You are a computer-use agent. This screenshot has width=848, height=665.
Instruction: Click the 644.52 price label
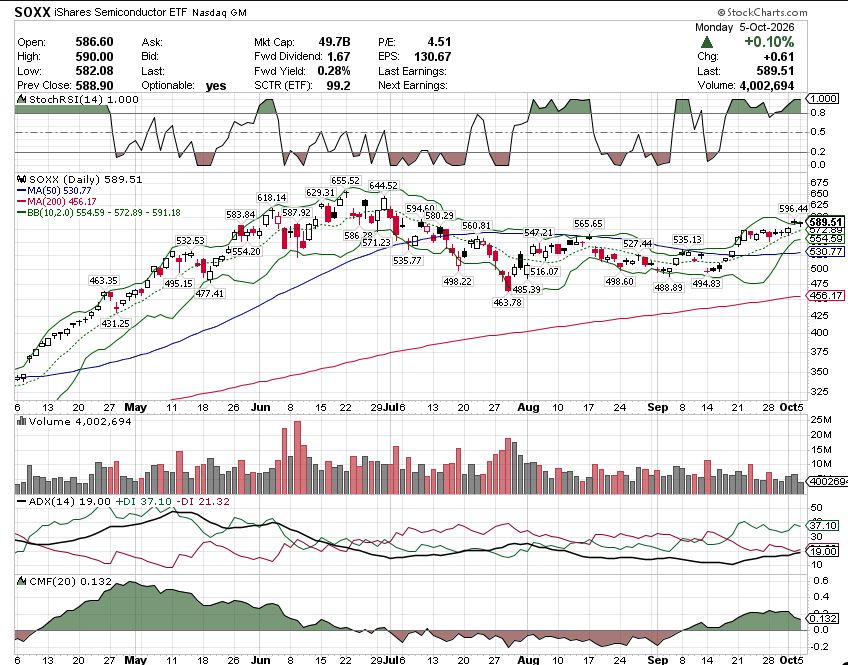coord(383,186)
